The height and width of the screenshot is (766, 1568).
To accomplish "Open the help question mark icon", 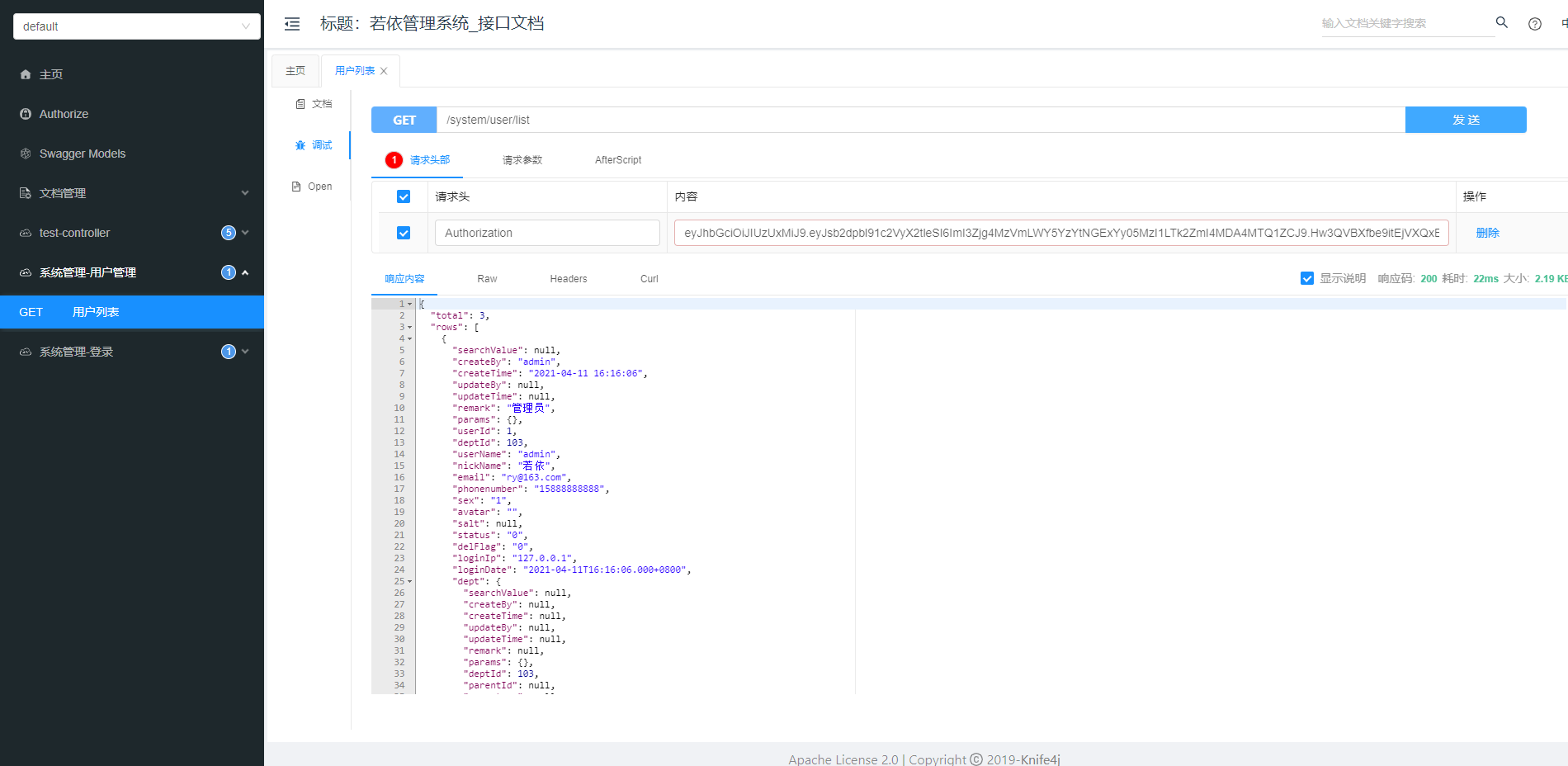I will [1534, 23].
